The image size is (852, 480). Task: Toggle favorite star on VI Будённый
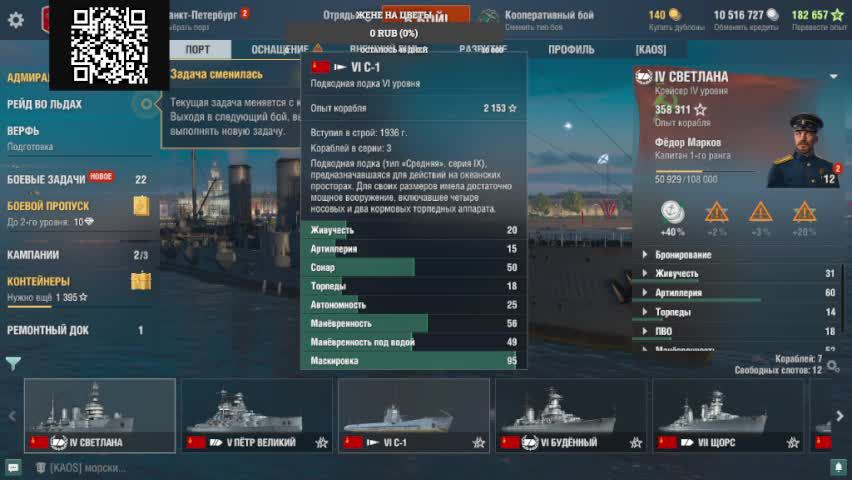(x=636, y=442)
